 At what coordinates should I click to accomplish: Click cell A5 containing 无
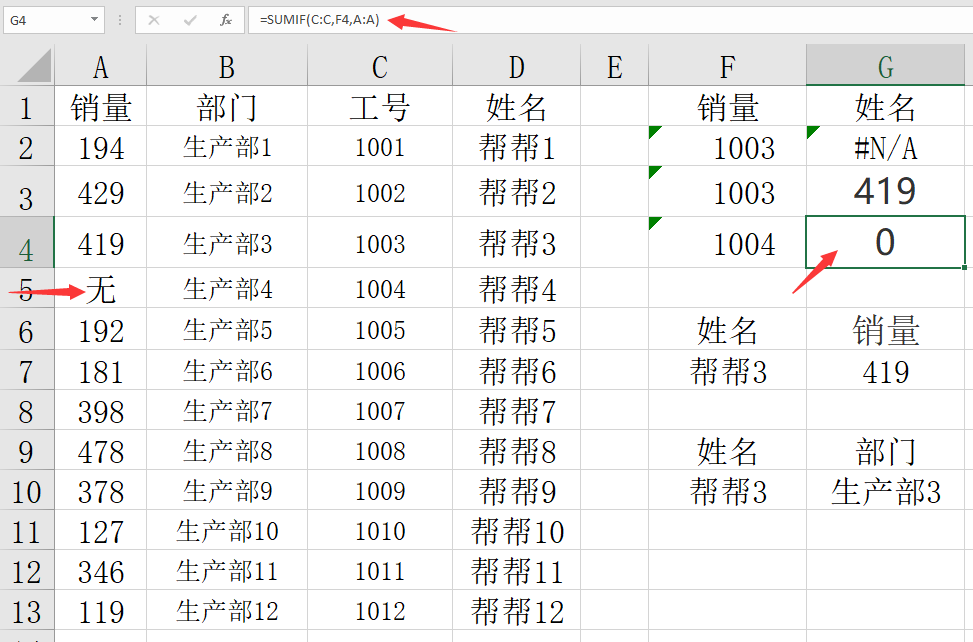click(101, 288)
